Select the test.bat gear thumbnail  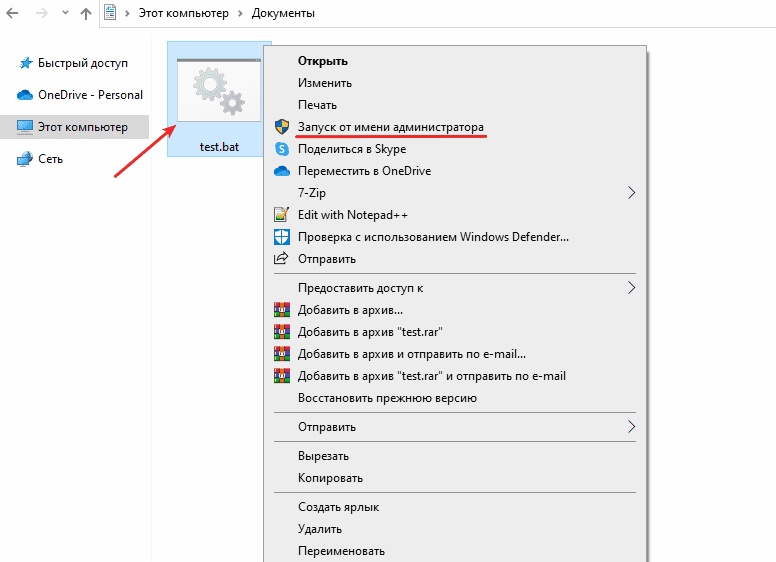[x=219, y=91]
